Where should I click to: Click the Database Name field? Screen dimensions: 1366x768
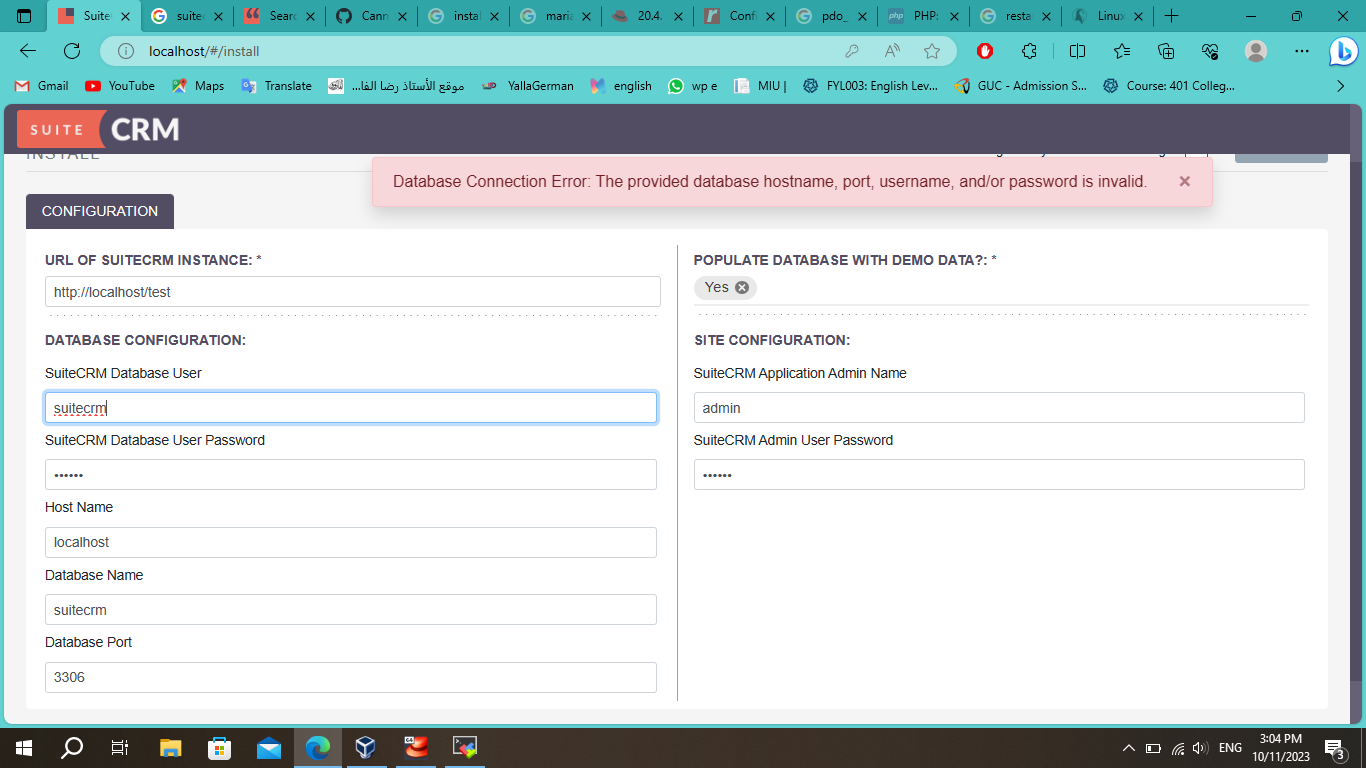[x=351, y=610]
